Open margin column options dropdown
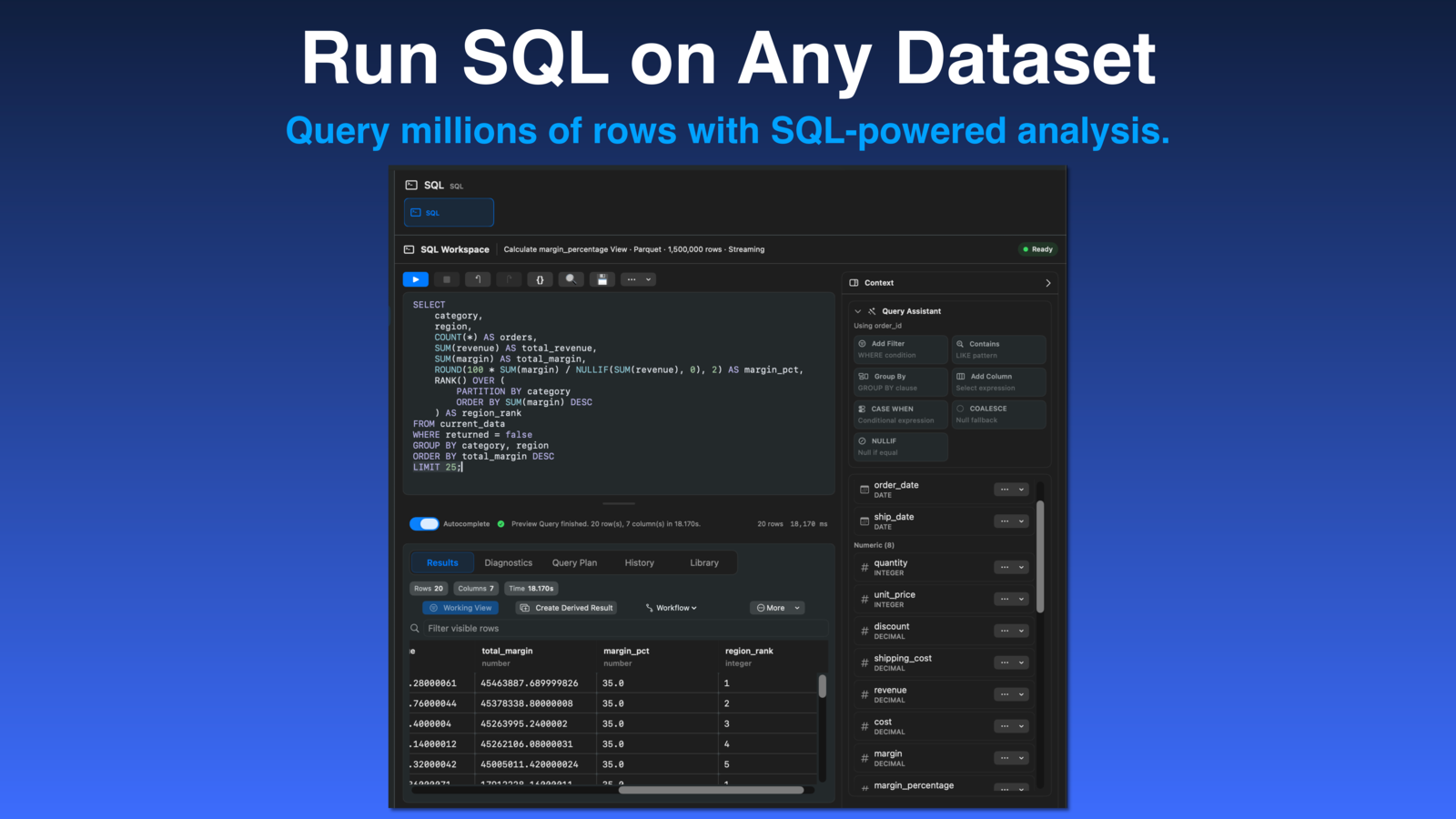Screen dimensions: 1456x819 [1011, 758]
